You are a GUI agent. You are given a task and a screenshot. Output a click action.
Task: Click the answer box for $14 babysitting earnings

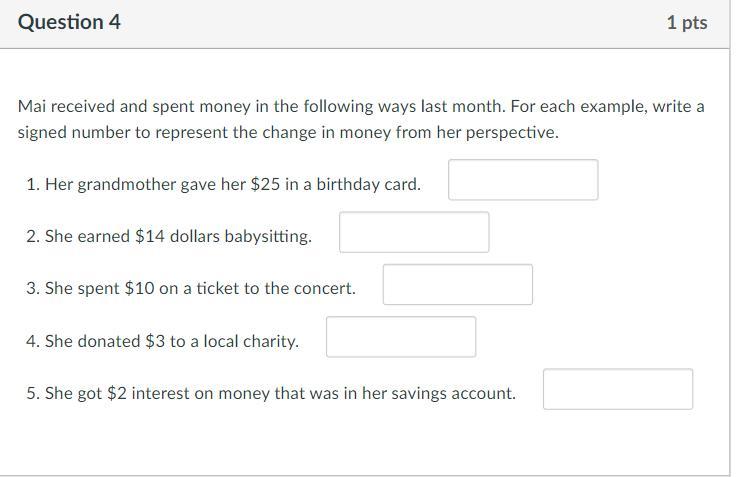point(414,232)
